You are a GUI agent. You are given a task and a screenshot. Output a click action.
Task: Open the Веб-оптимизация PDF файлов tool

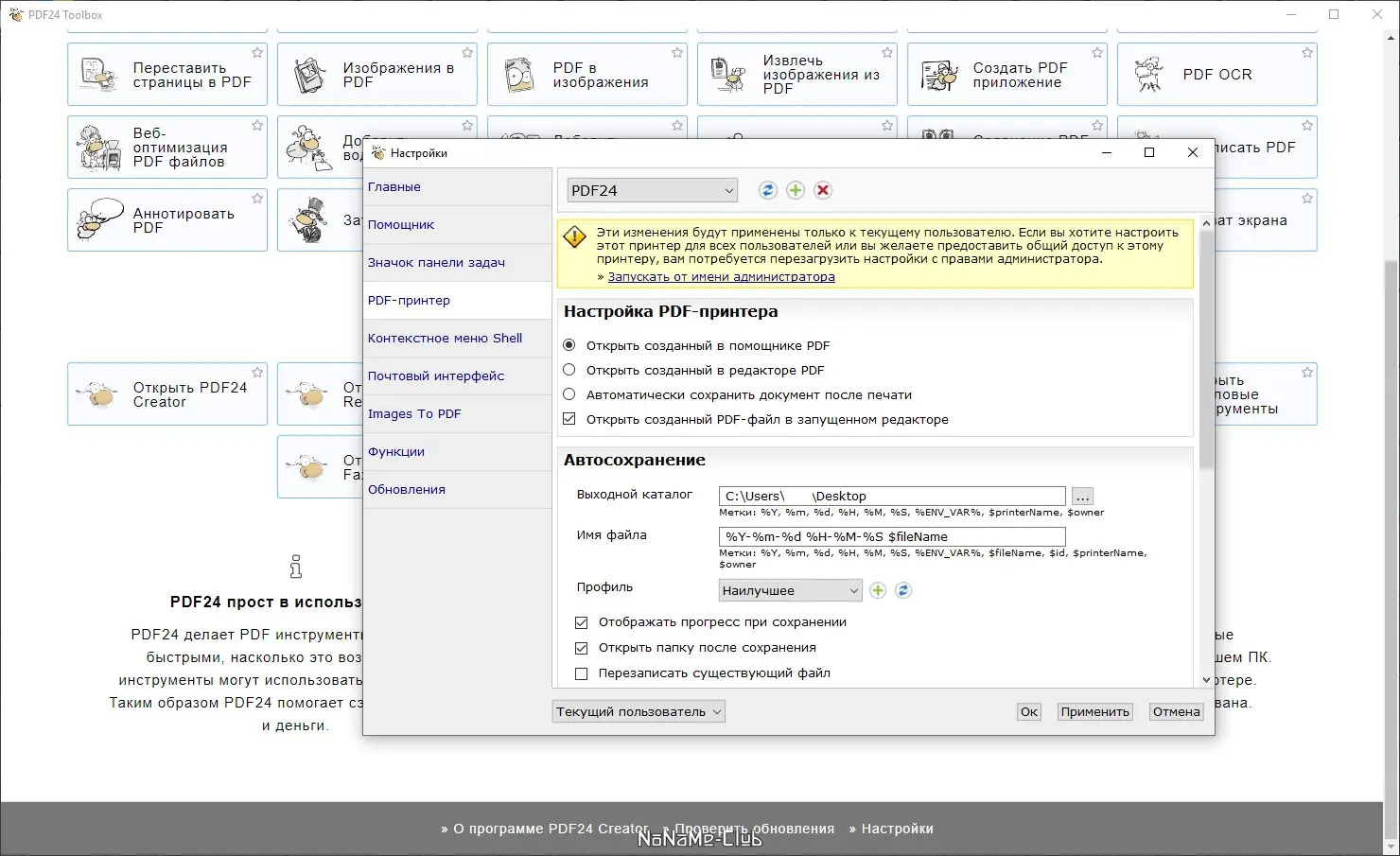pyautogui.click(x=167, y=148)
